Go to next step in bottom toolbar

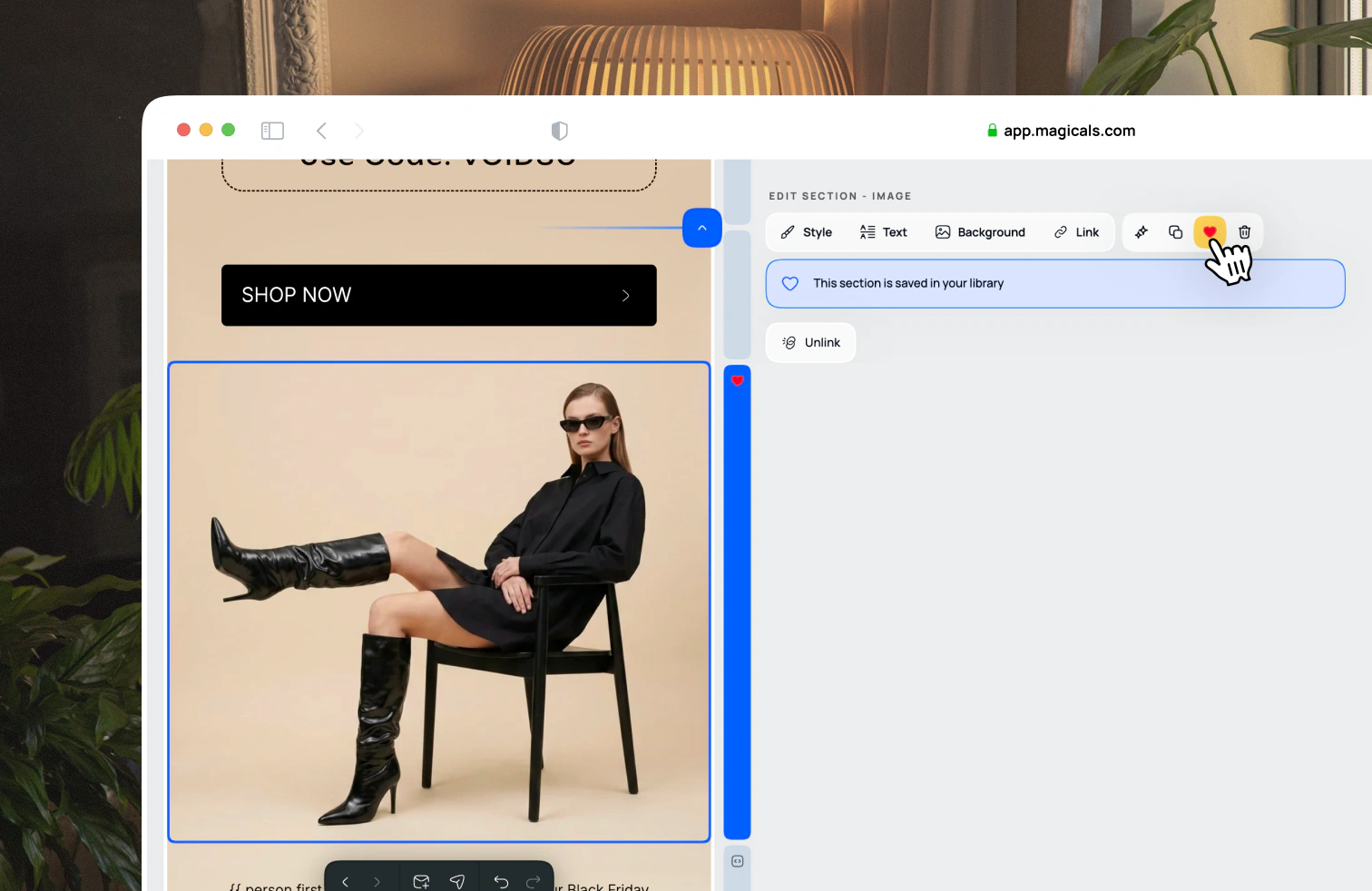point(377,881)
